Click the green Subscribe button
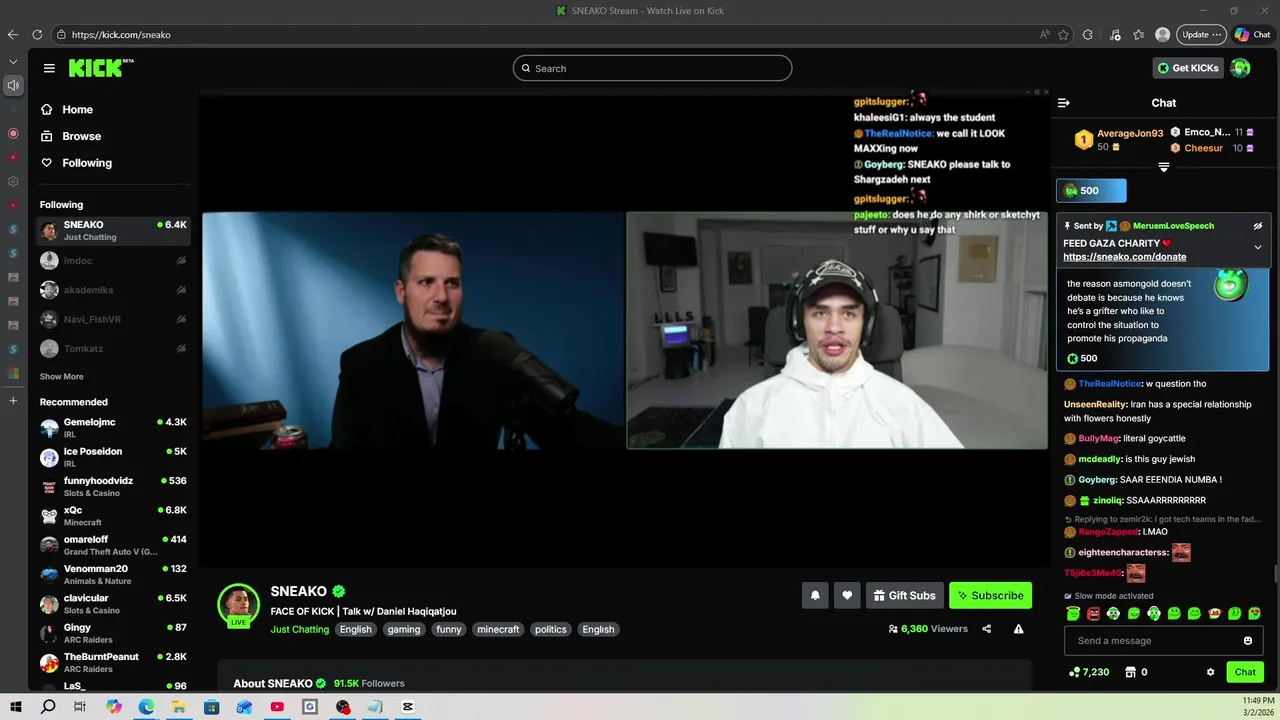The height and width of the screenshot is (720, 1280). 990,595
